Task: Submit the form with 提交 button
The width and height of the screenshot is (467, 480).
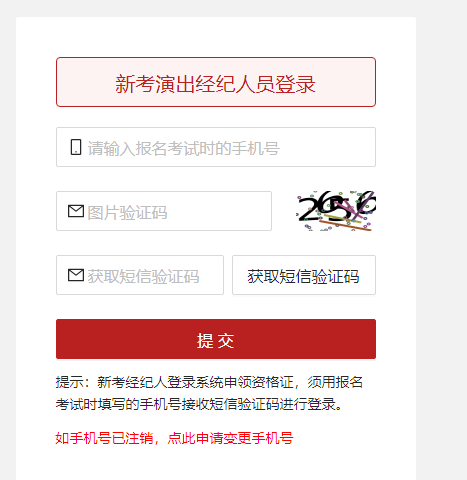Action: (x=216, y=339)
